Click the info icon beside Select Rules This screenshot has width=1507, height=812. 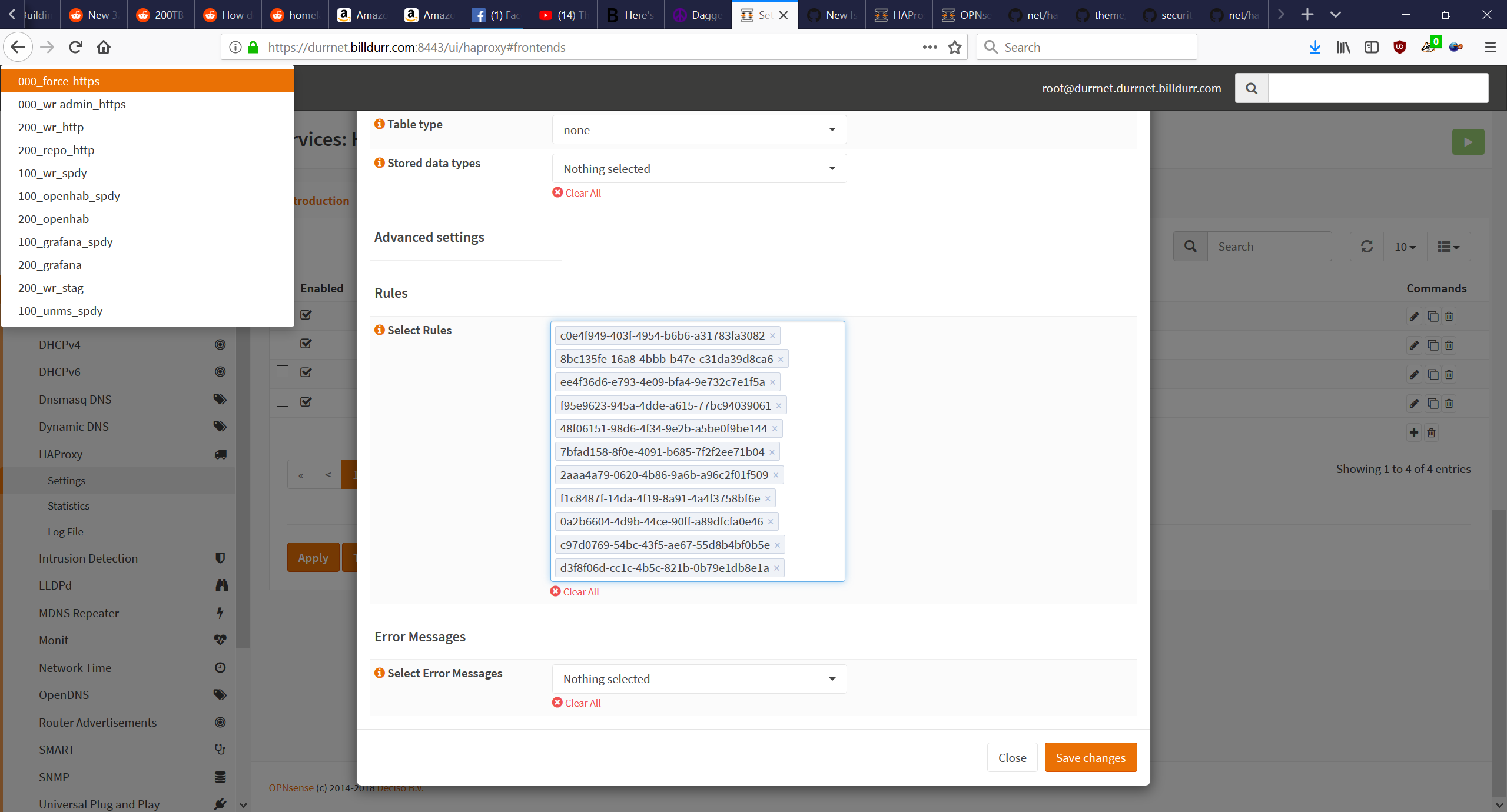tap(379, 330)
